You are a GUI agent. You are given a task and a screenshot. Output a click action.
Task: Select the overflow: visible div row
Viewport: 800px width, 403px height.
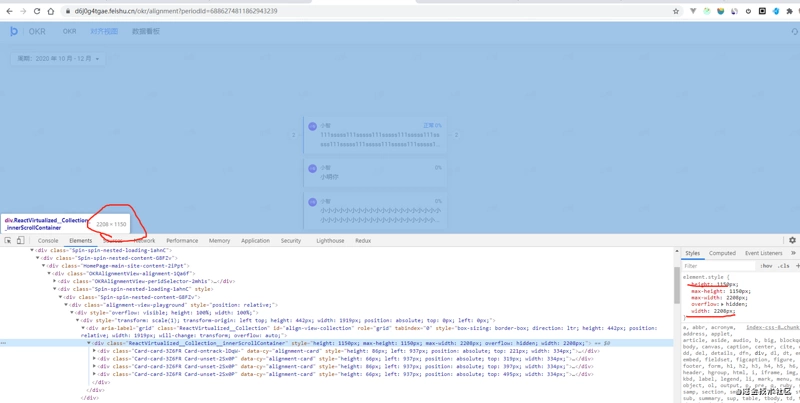[x=166, y=312]
